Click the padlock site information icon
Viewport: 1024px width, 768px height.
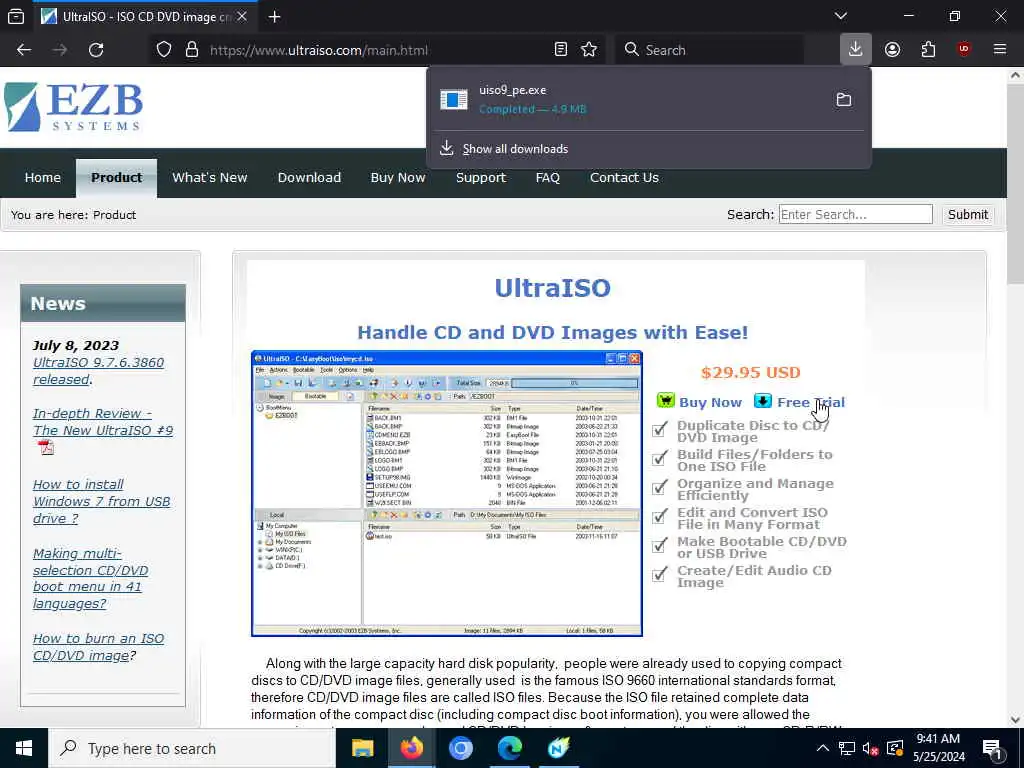click(x=192, y=50)
